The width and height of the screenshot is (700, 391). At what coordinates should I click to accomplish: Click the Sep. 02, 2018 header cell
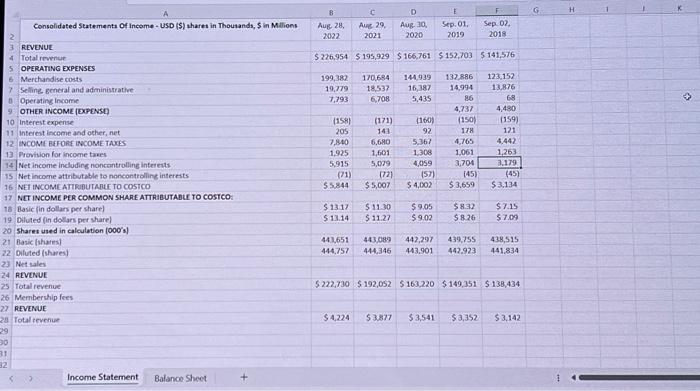(497, 28)
